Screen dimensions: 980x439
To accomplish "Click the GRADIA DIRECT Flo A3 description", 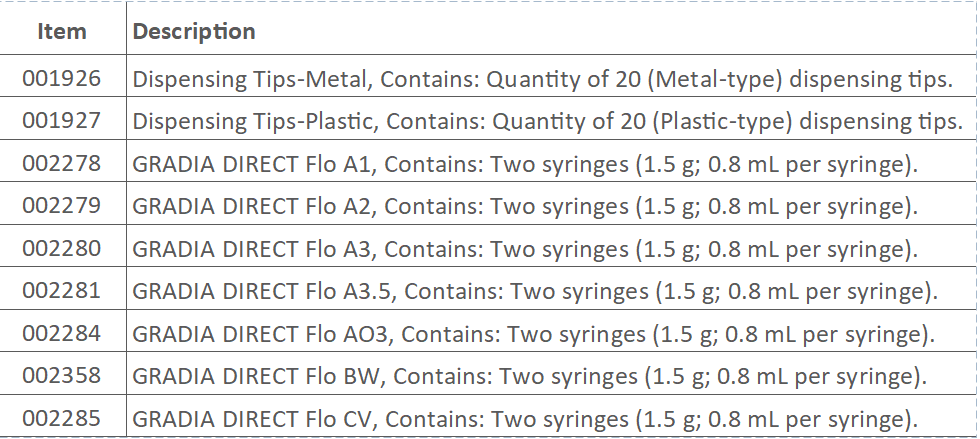I will click(x=525, y=248).
